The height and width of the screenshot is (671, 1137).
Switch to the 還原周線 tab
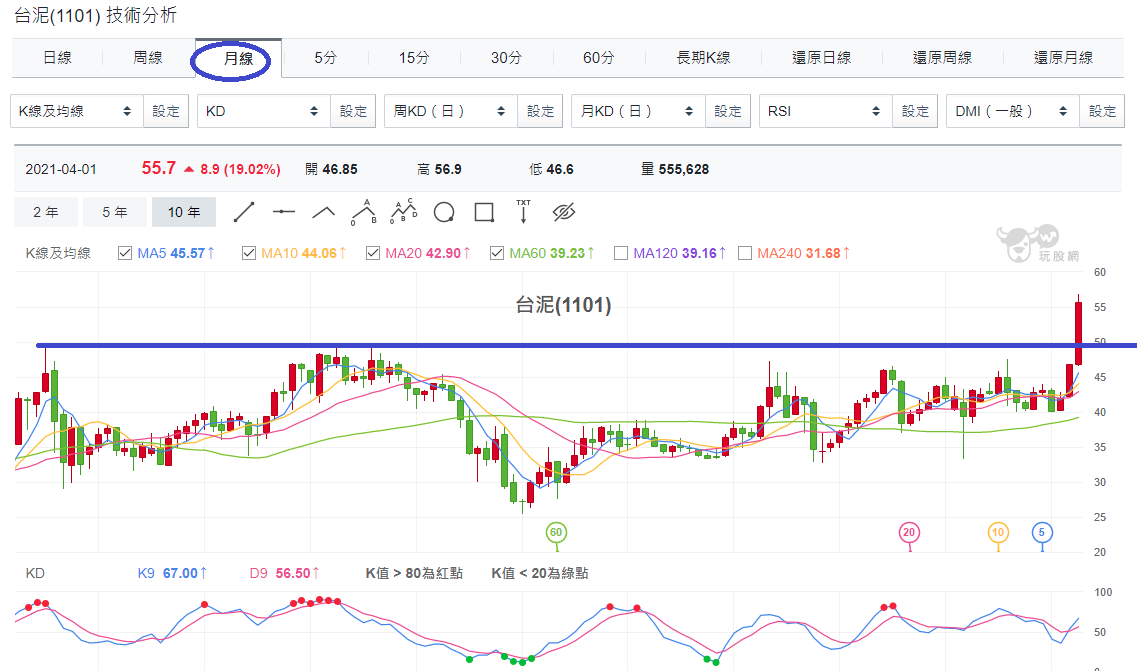pos(942,58)
